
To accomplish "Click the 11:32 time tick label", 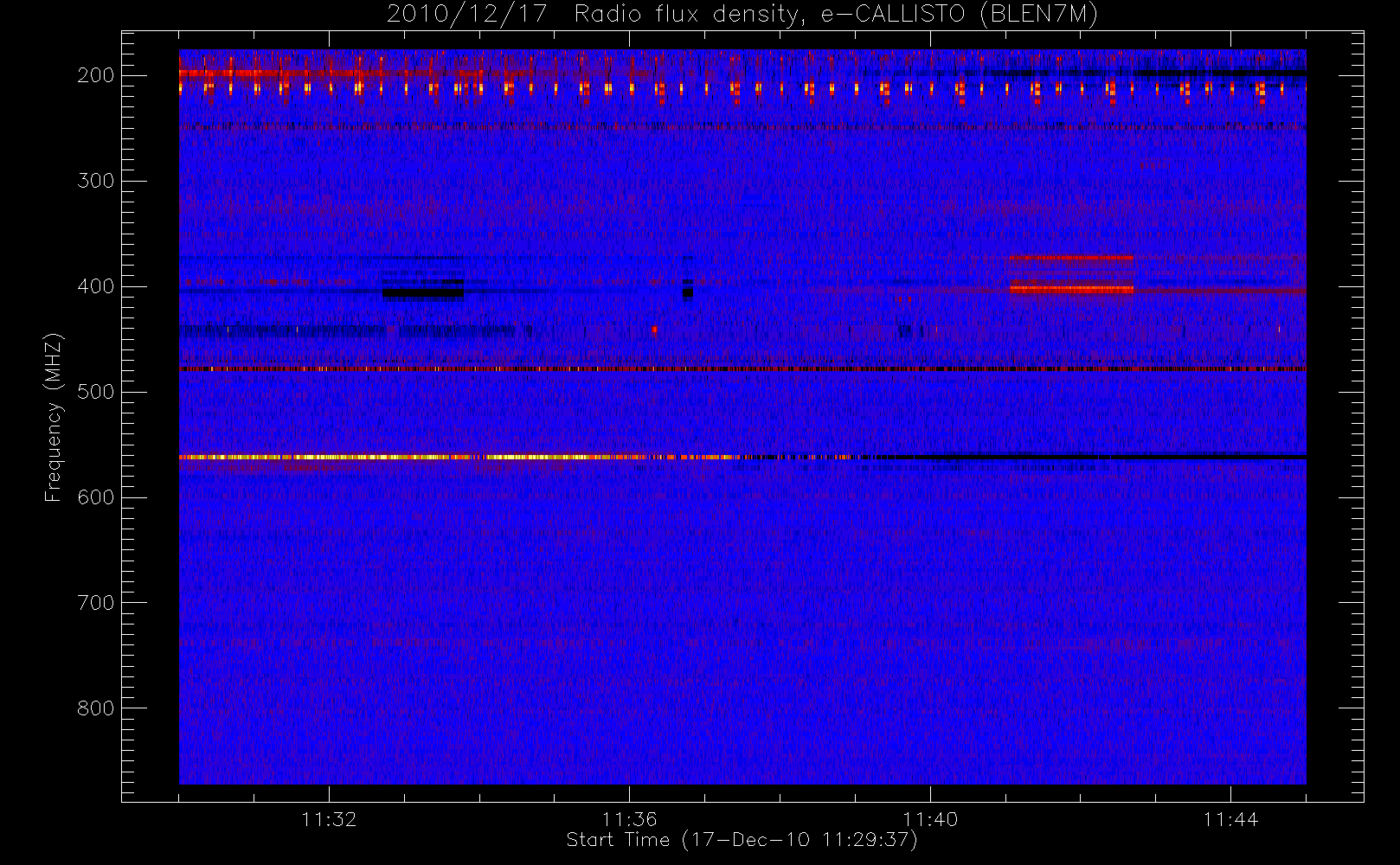I will point(329,819).
